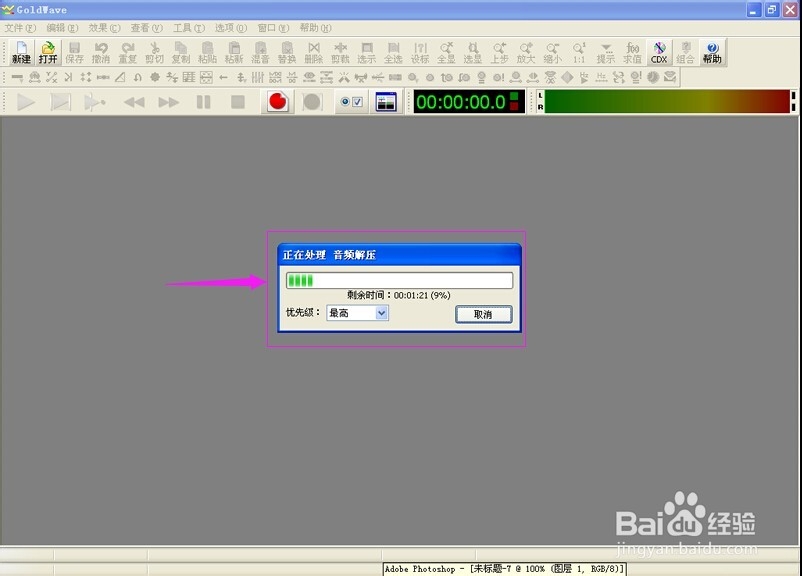Screen dimensions: 802x576
Task: Click the 缩小 (Zoom out) icon
Action: 553,53
